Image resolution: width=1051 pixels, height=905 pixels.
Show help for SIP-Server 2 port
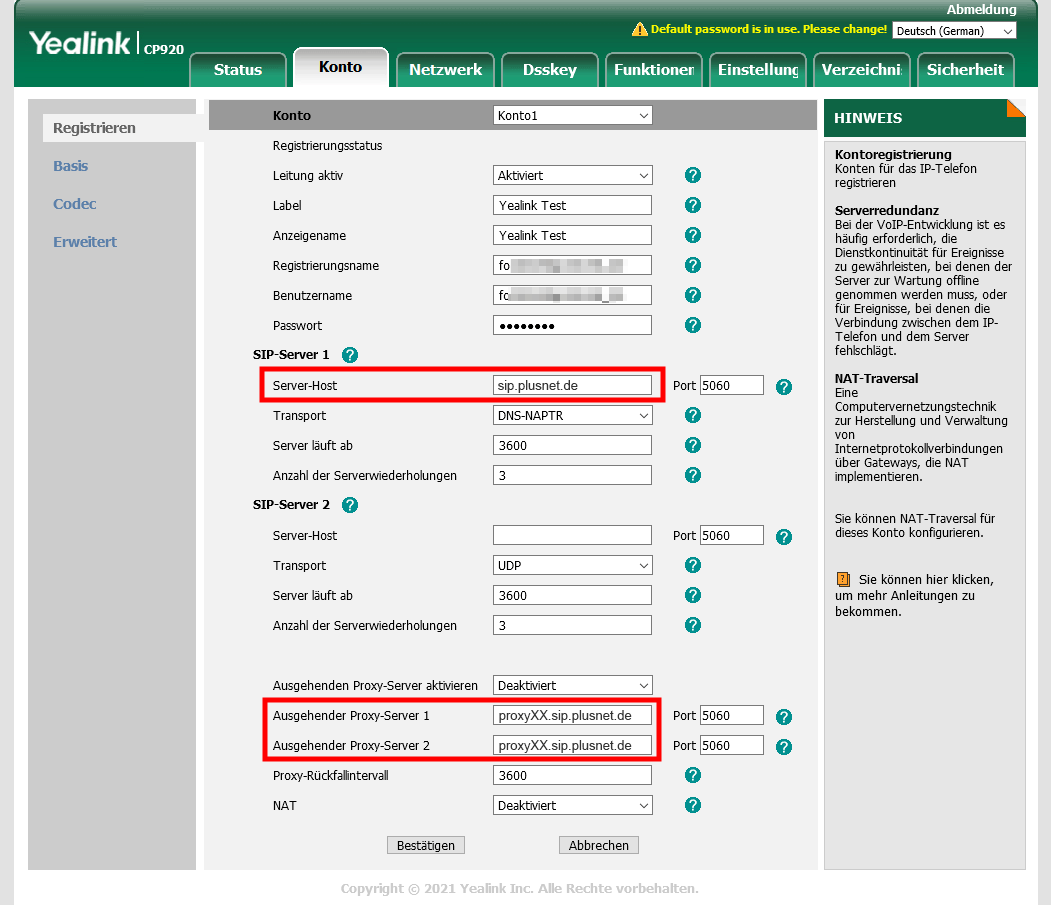pos(784,537)
